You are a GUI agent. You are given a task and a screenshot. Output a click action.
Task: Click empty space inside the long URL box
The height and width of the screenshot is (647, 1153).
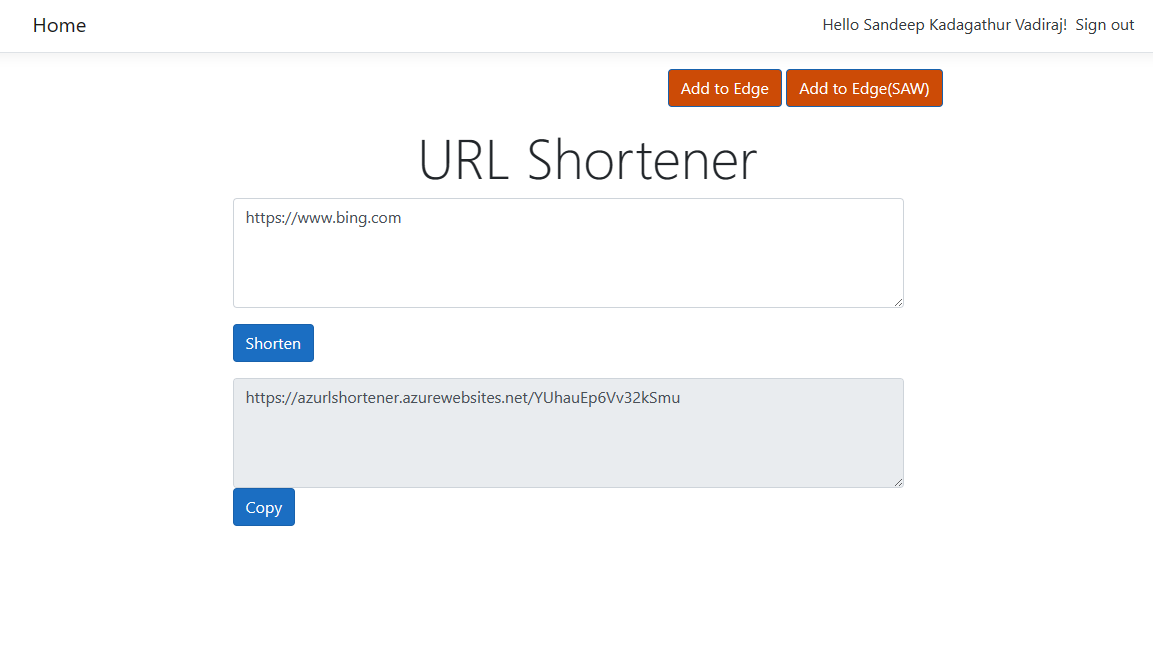(x=568, y=270)
